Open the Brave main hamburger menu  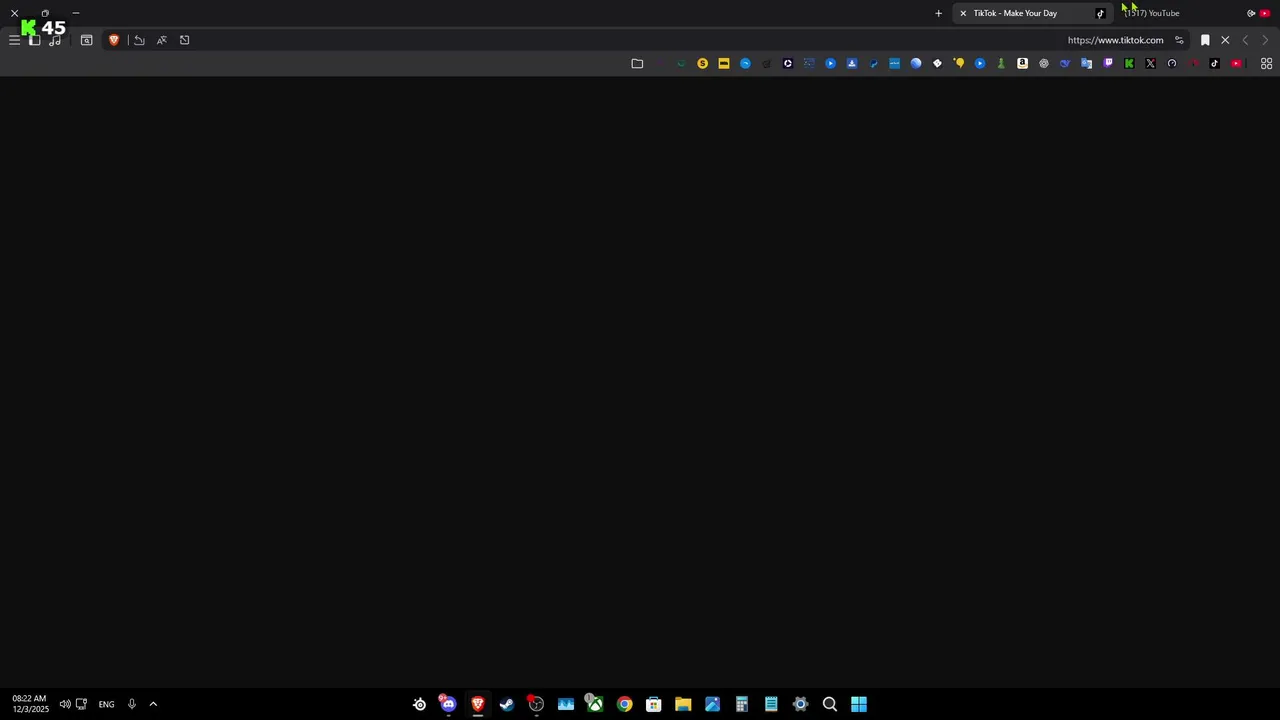14,40
